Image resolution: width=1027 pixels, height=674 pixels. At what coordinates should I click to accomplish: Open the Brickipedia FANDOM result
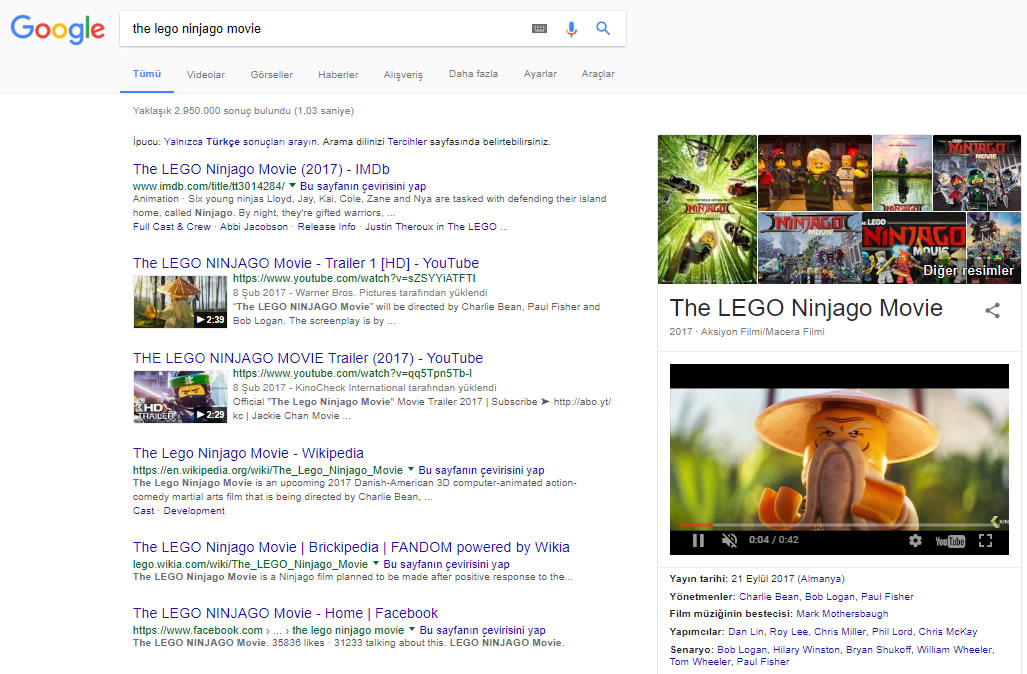(x=351, y=548)
